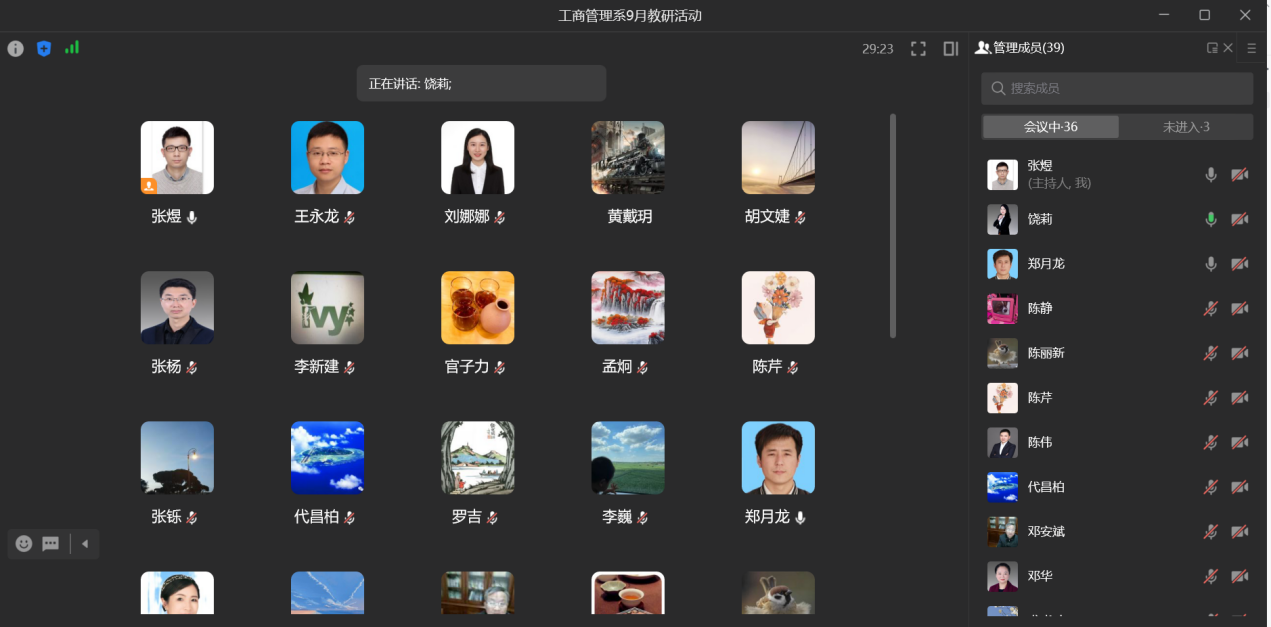Open the three-line menu at top right

1251,48
